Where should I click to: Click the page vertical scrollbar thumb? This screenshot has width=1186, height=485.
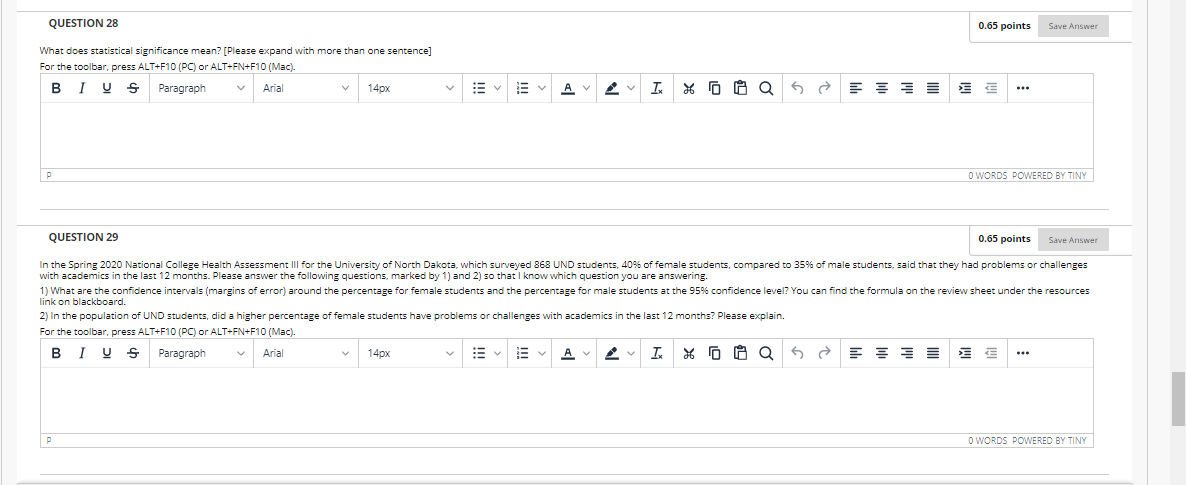[1178, 399]
